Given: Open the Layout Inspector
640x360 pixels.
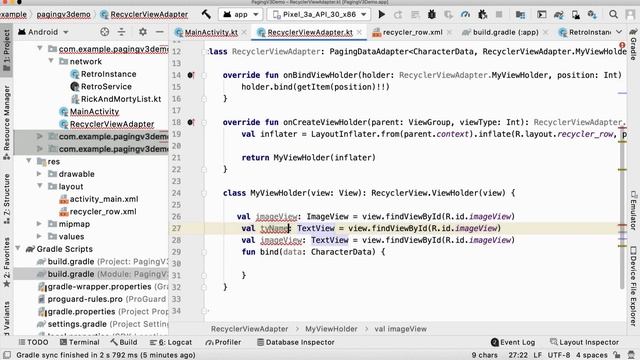Looking at the screenshot, I should tap(584, 342).
